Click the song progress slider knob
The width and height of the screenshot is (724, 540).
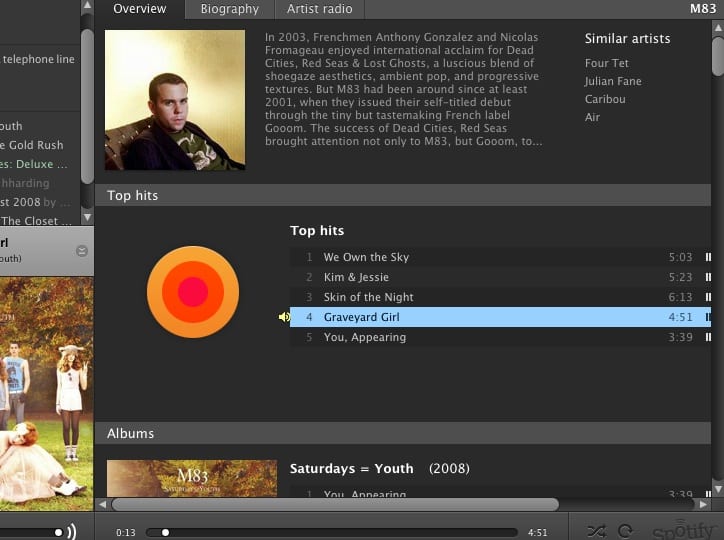(x=165, y=532)
